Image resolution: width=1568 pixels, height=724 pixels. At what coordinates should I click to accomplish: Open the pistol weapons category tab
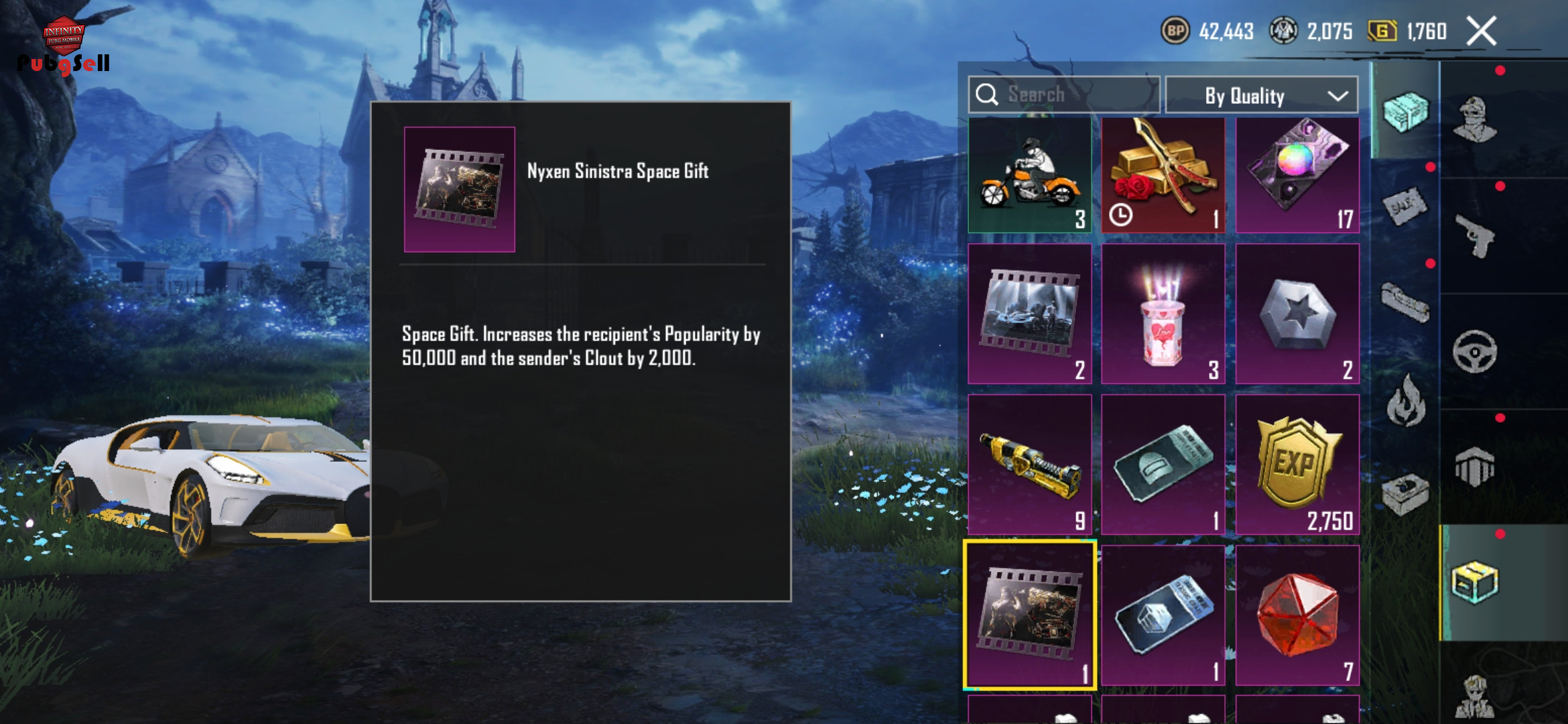1474,235
